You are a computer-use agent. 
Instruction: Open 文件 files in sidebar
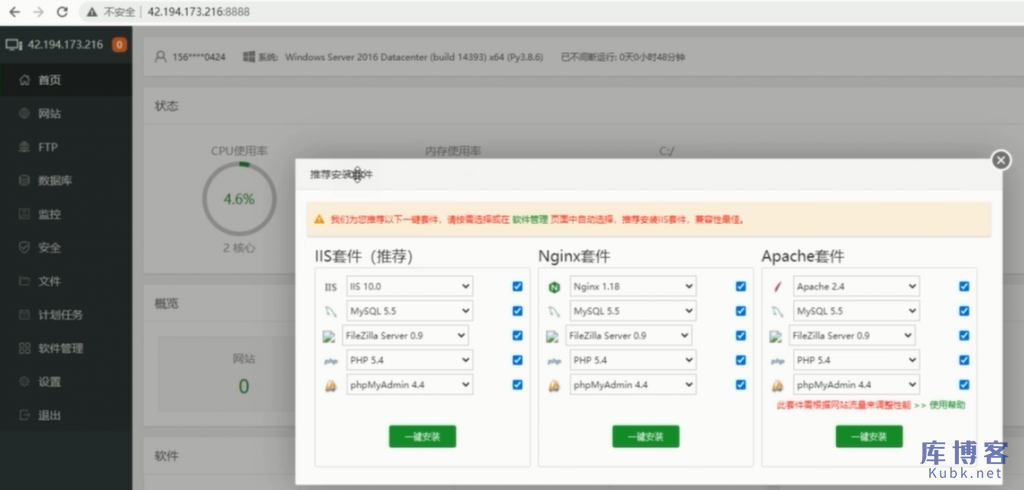66,282
